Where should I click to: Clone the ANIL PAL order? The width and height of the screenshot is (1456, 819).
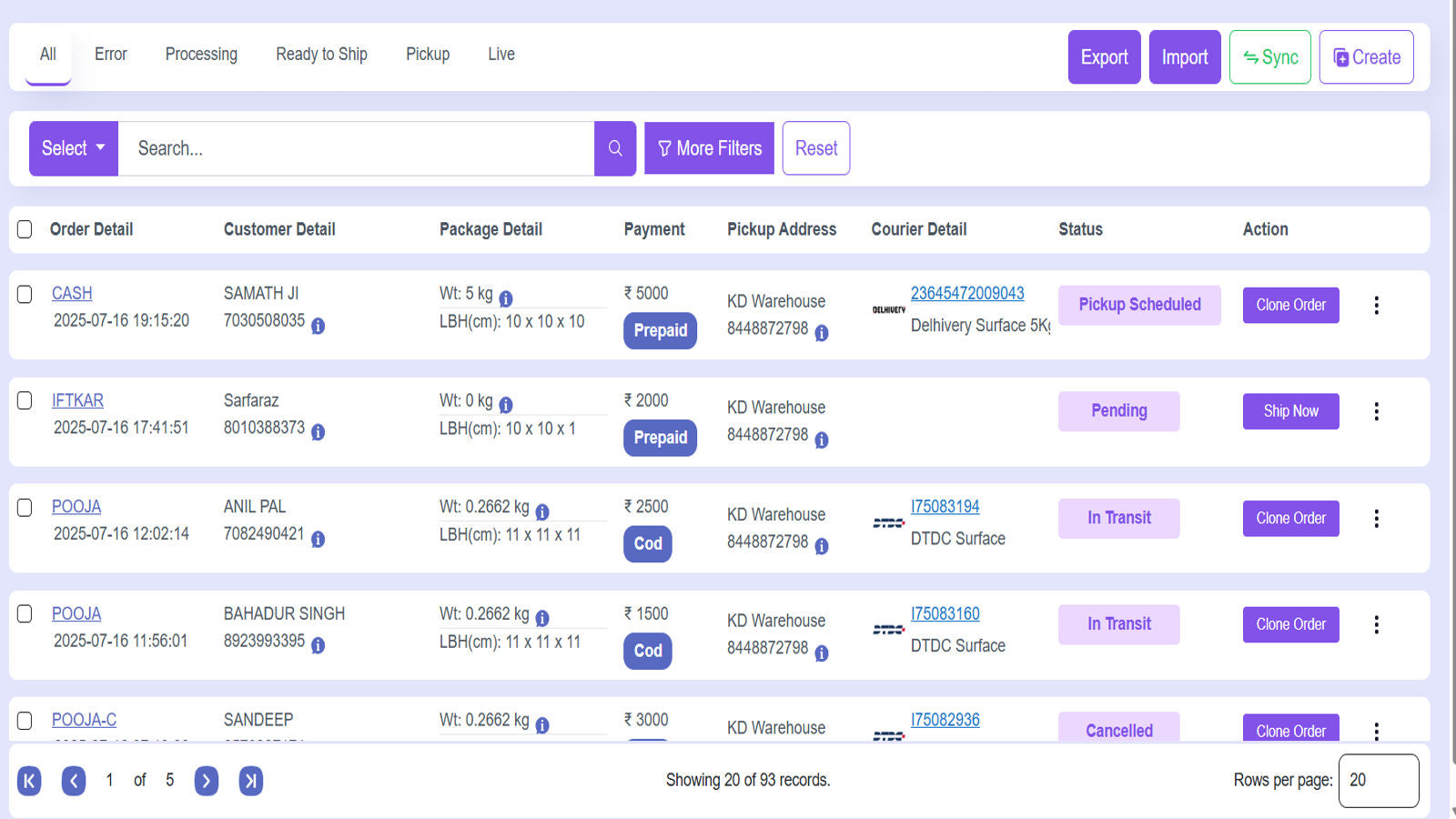click(x=1290, y=518)
